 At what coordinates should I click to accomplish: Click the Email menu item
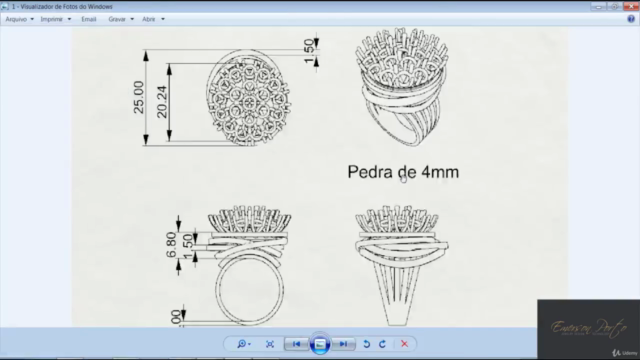(x=89, y=19)
